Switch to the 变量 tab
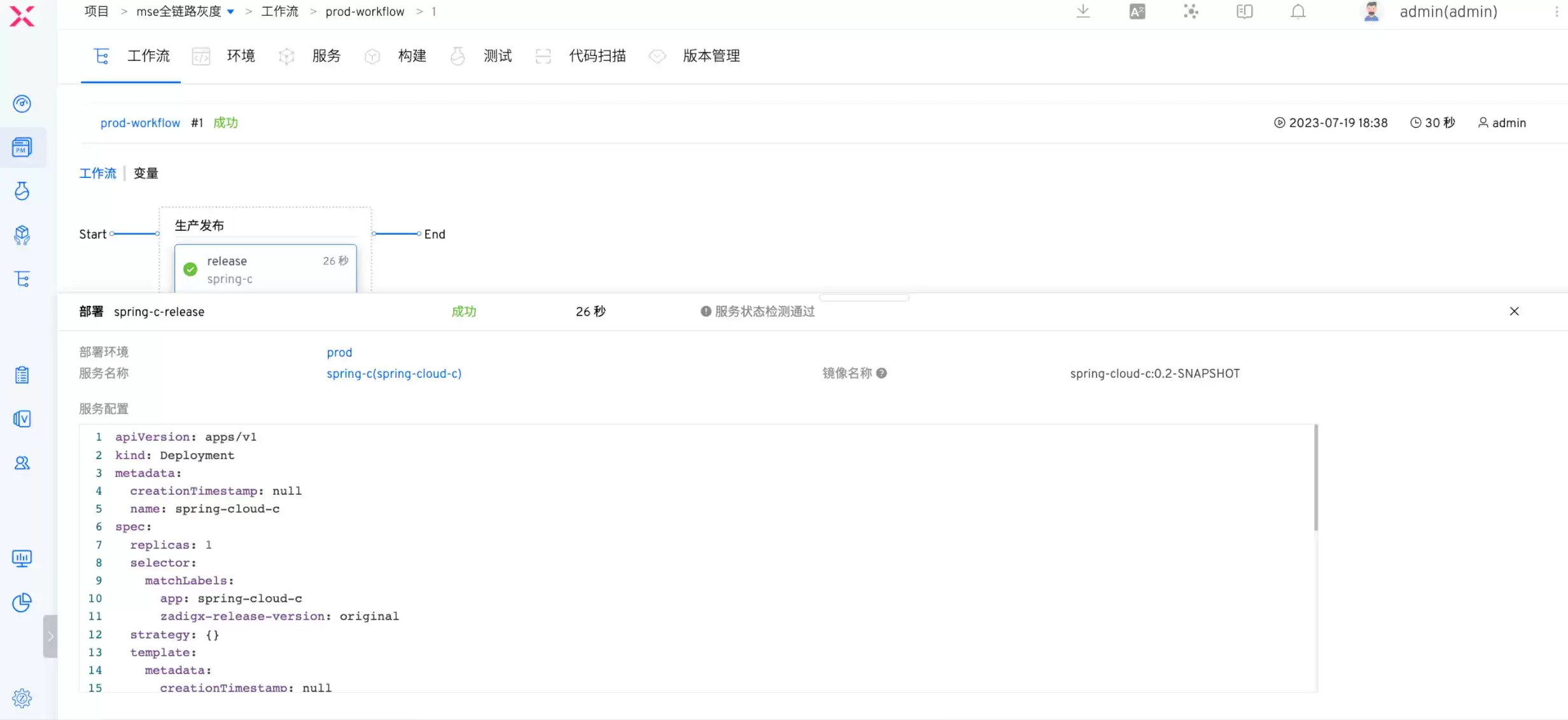1568x720 pixels. point(146,173)
